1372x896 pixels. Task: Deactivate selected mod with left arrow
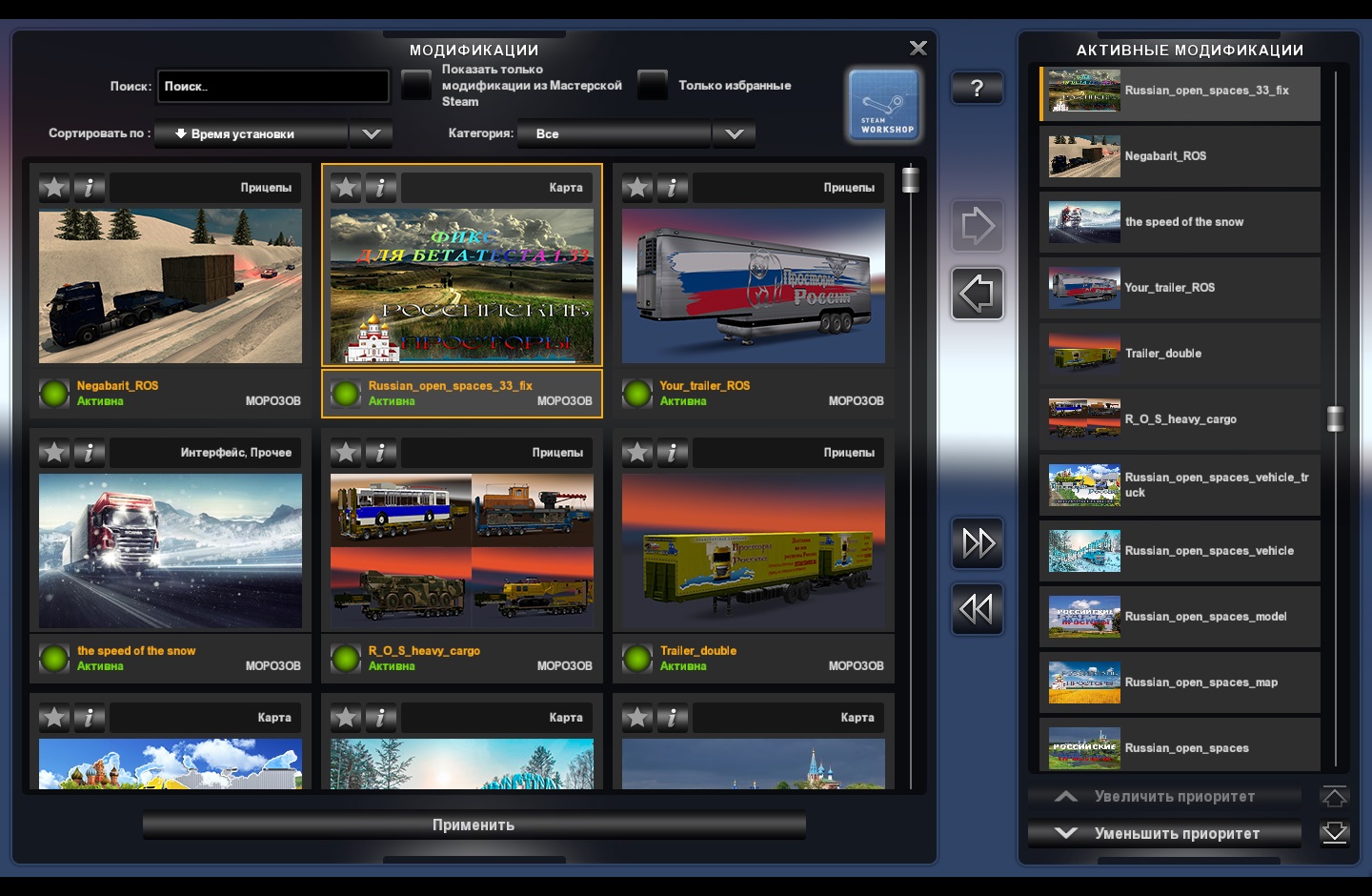click(x=978, y=293)
